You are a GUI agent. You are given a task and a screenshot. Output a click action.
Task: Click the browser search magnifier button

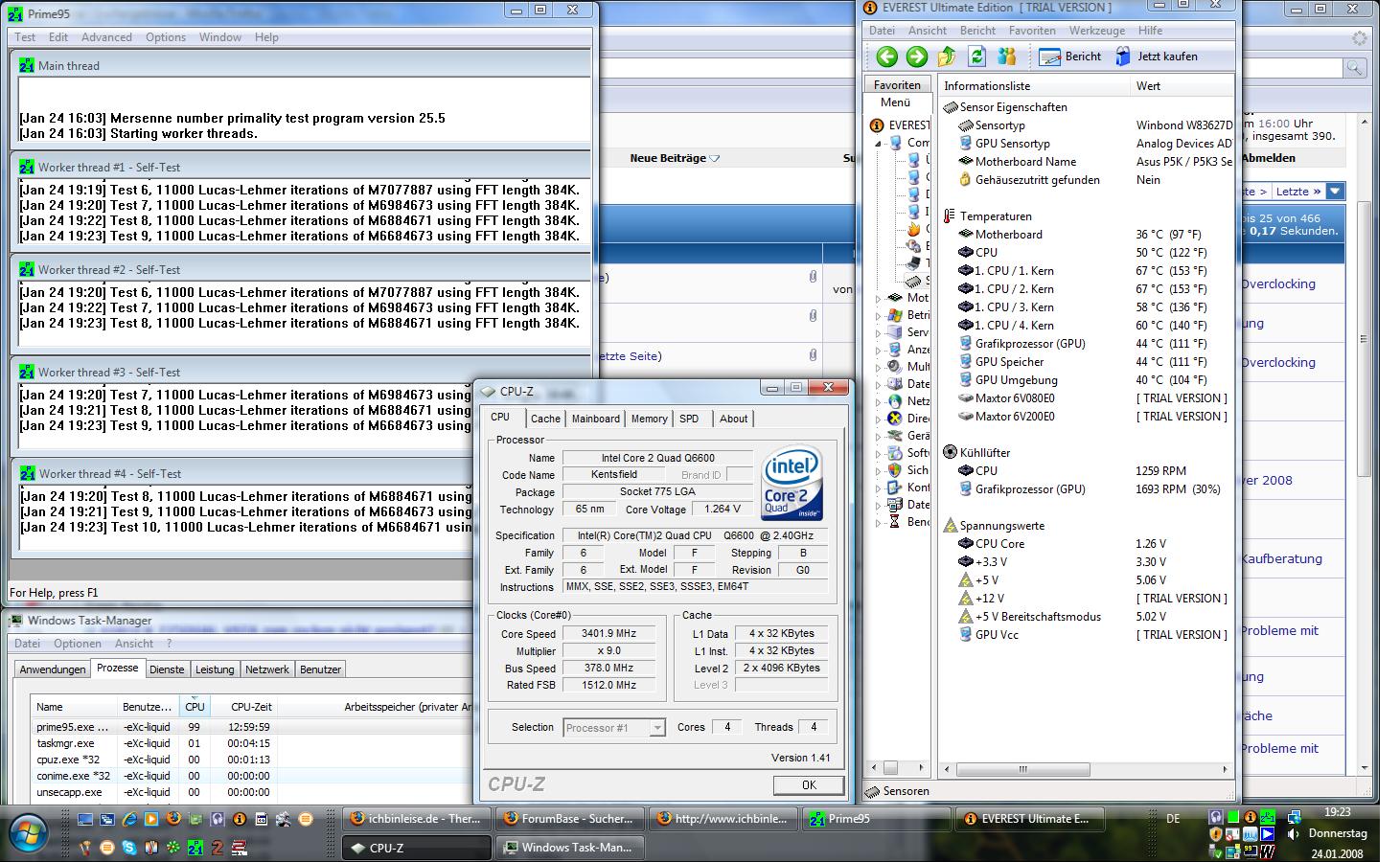click(1354, 67)
